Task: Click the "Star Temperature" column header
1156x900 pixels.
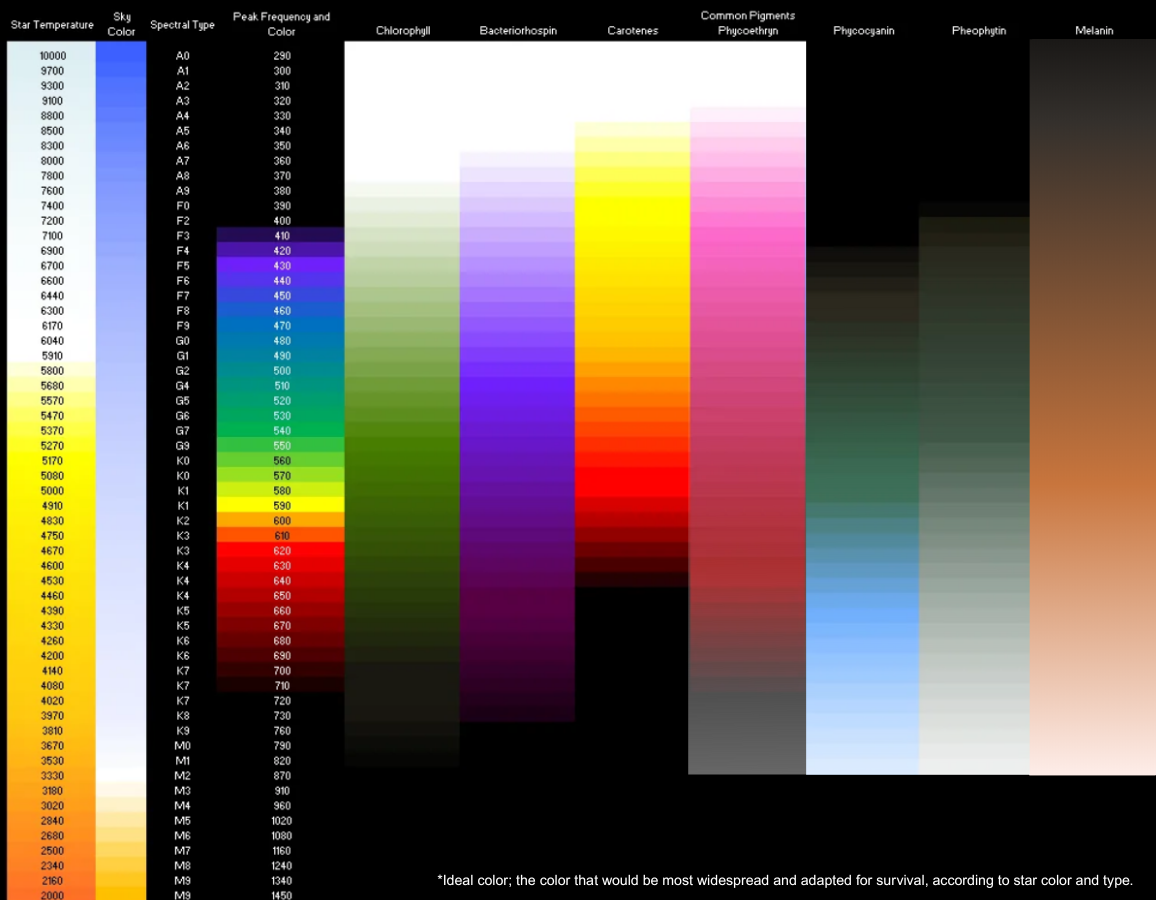Action: [52, 25]
